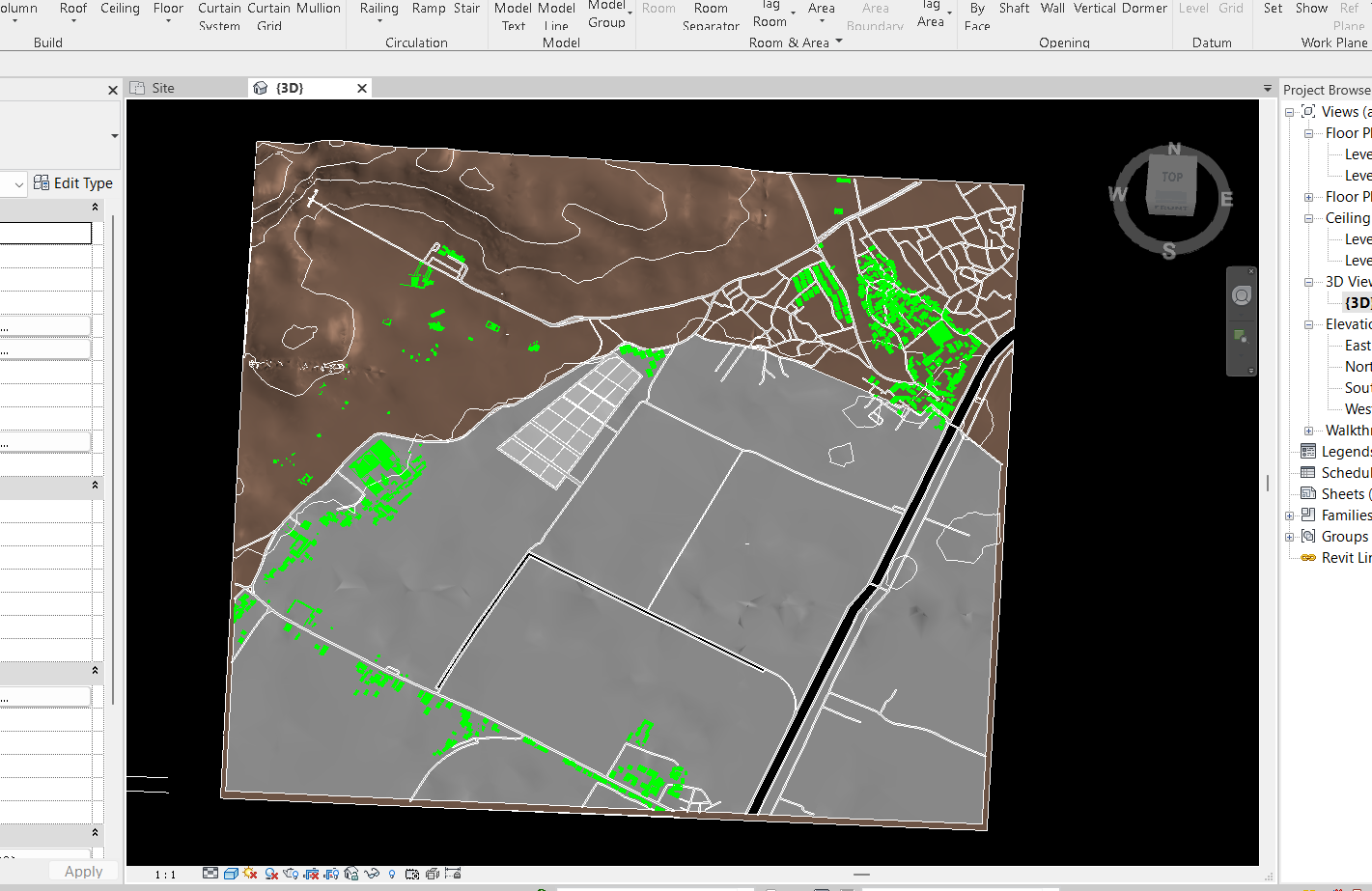Expand the Families node in Project Browser

pyautogui.click(x=1291, y=515)
